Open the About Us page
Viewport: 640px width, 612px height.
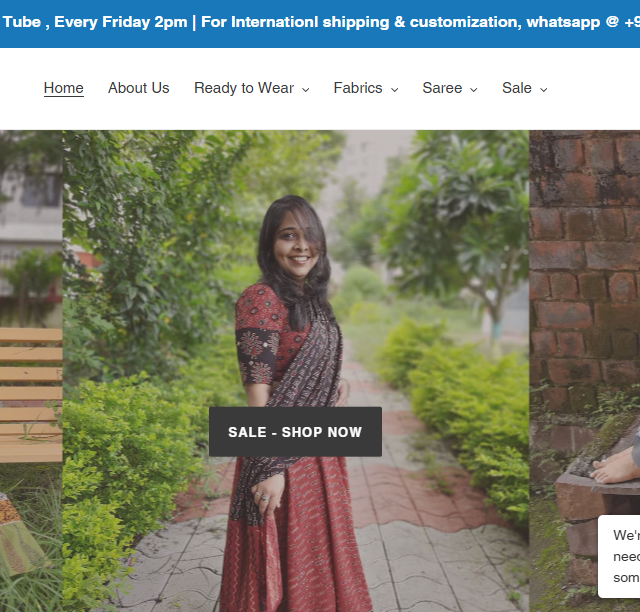coord(138,88)
